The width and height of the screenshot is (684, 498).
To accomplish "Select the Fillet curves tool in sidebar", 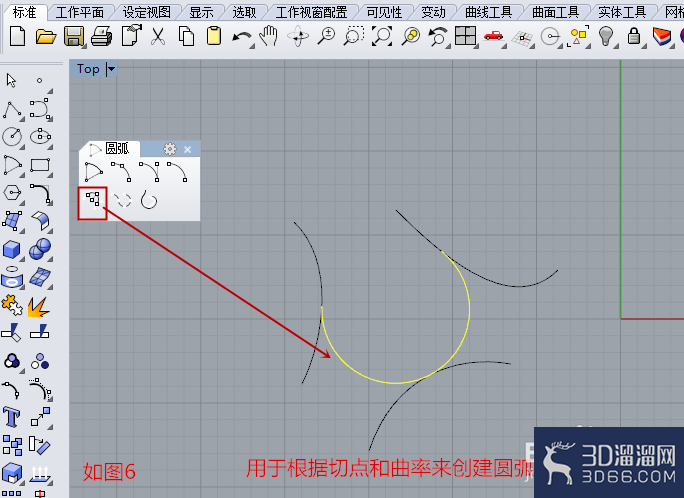I will [x=41, y=194].
